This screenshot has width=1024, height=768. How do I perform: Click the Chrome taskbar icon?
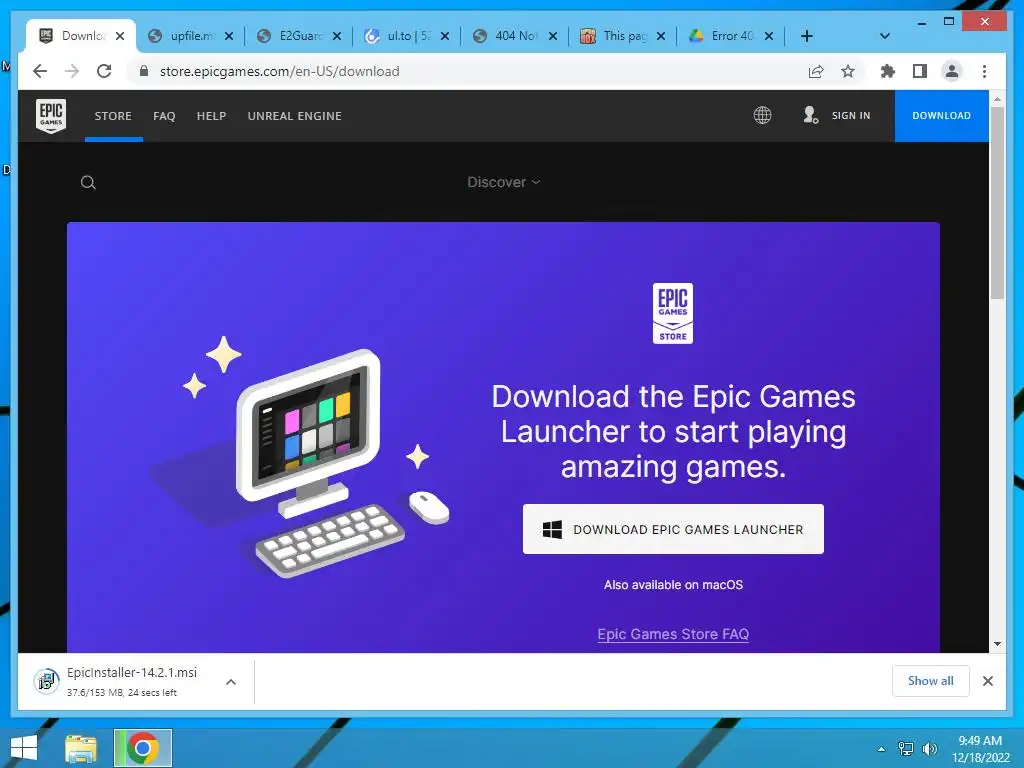(143, 748)
